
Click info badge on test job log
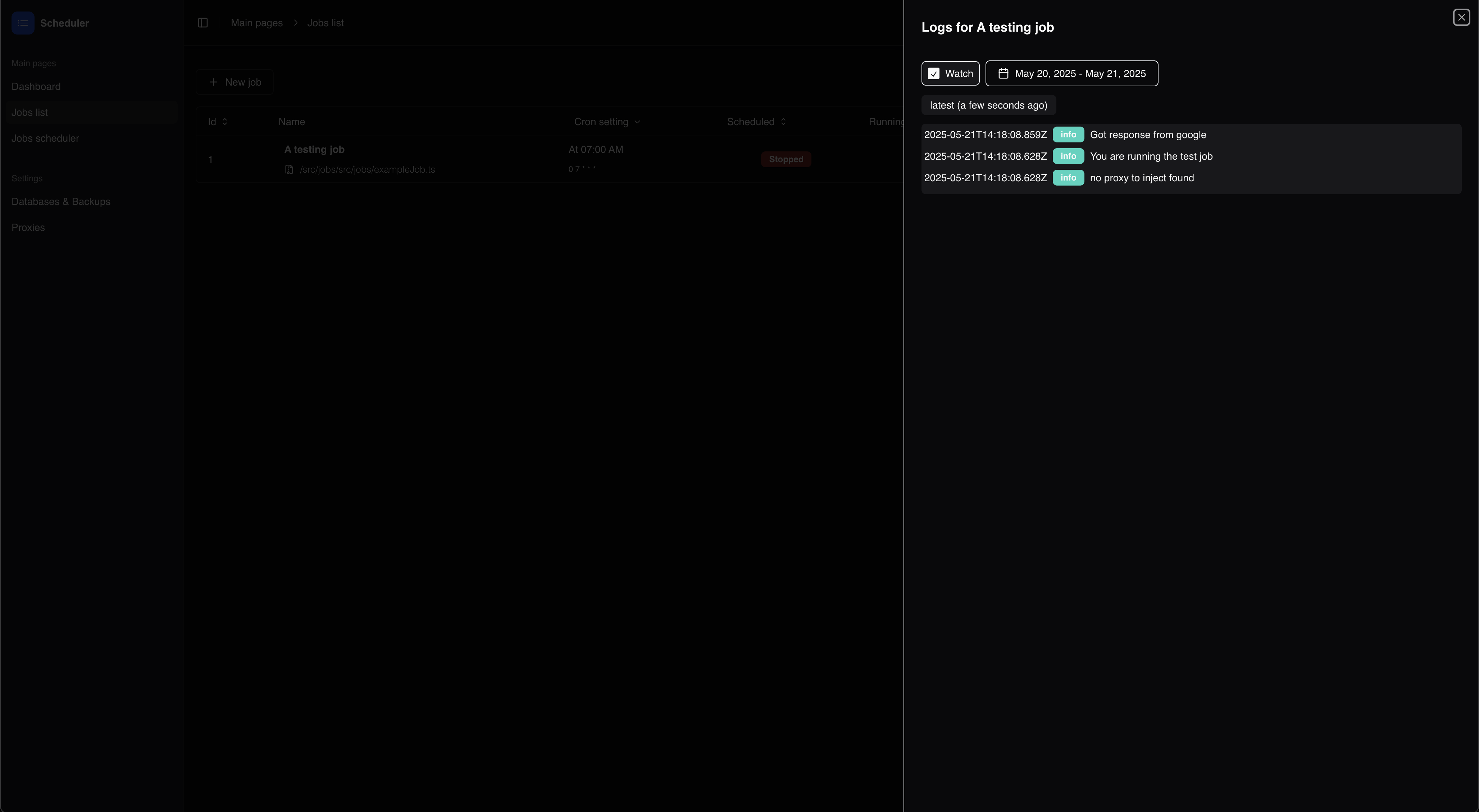tap(1068, 156)
